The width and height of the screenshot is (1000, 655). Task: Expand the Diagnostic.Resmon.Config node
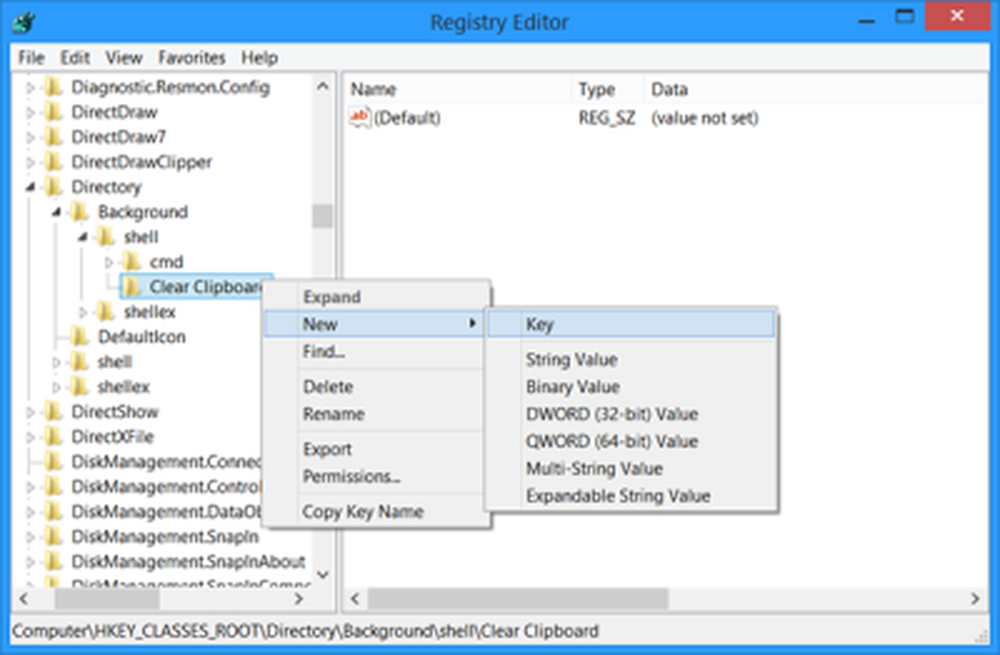[x=31, y=88]
